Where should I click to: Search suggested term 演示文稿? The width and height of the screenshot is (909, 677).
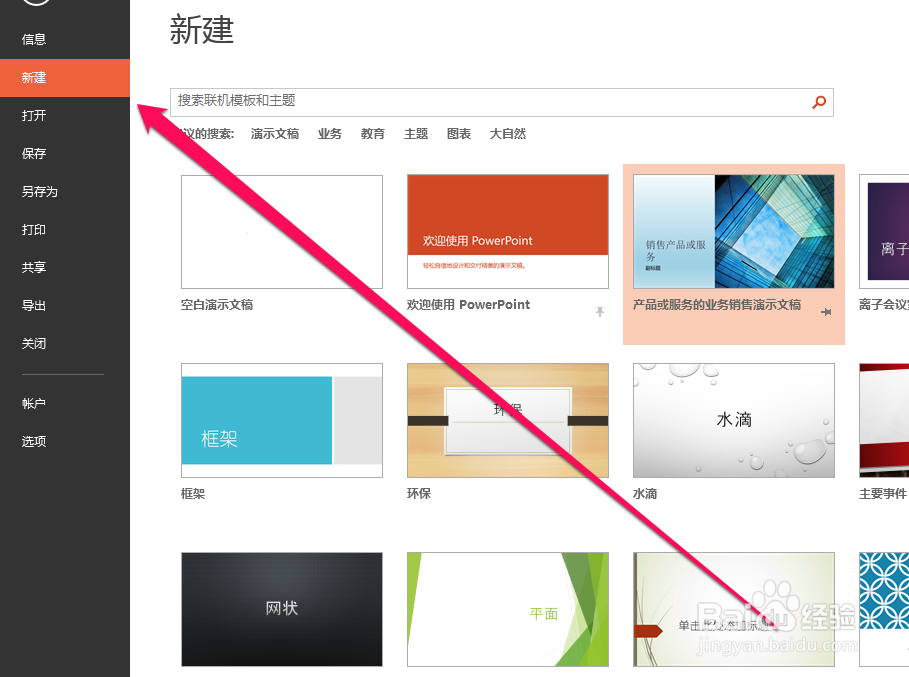point(275,134)
